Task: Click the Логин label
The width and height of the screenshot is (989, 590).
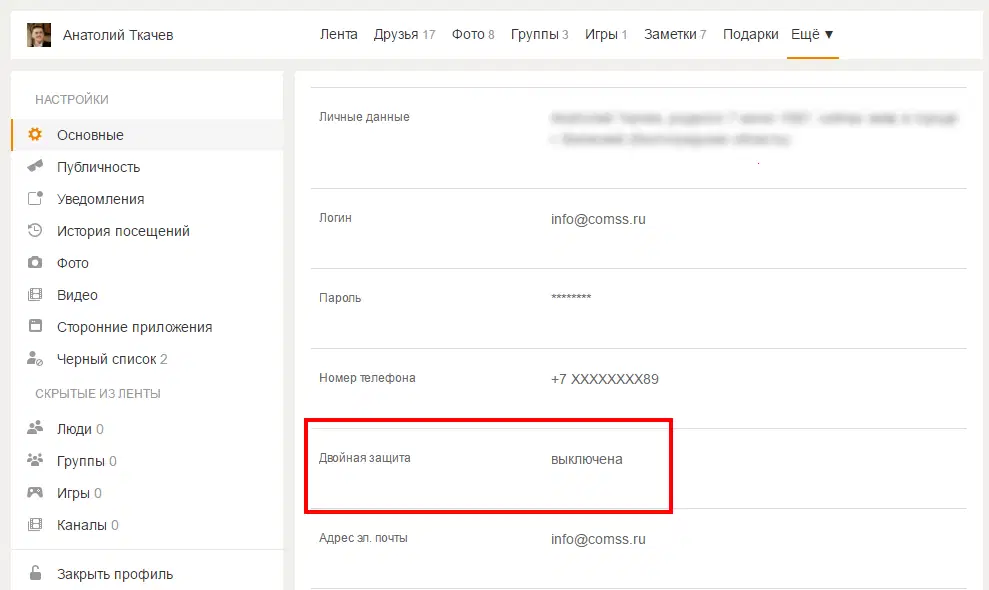Action: tap(335, 218)
